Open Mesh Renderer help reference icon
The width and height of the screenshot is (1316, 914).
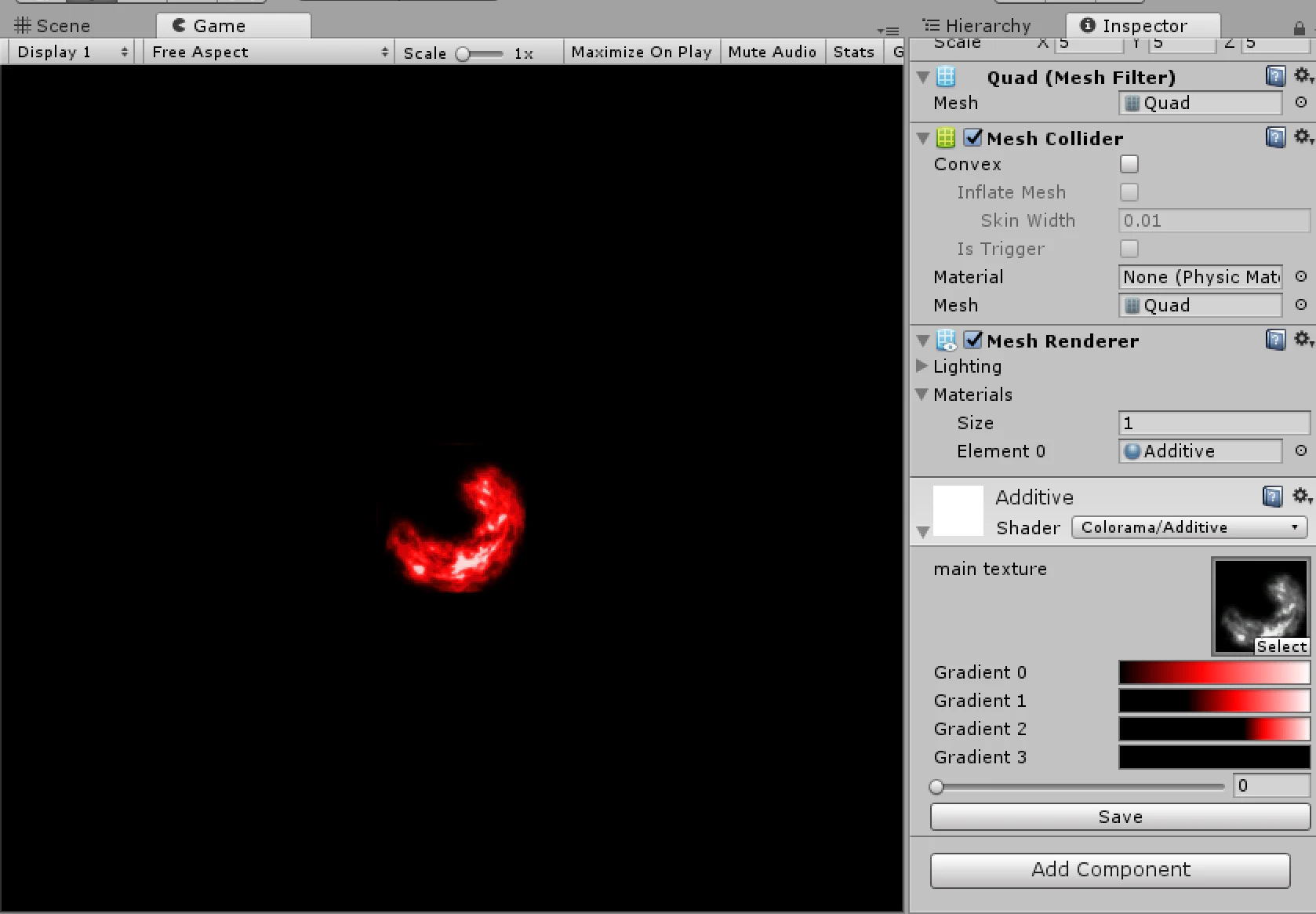pyautogui.click(x=1275, y=340)
